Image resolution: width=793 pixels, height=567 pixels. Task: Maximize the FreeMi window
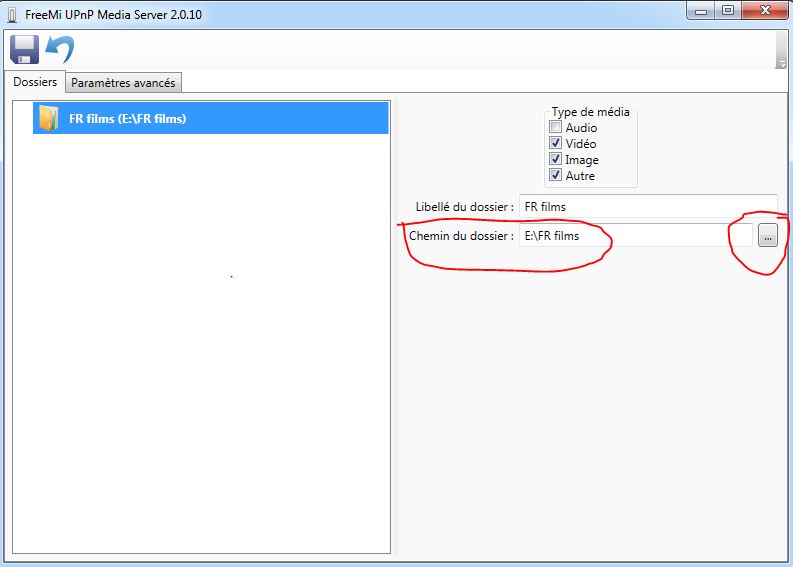(728, 10)
